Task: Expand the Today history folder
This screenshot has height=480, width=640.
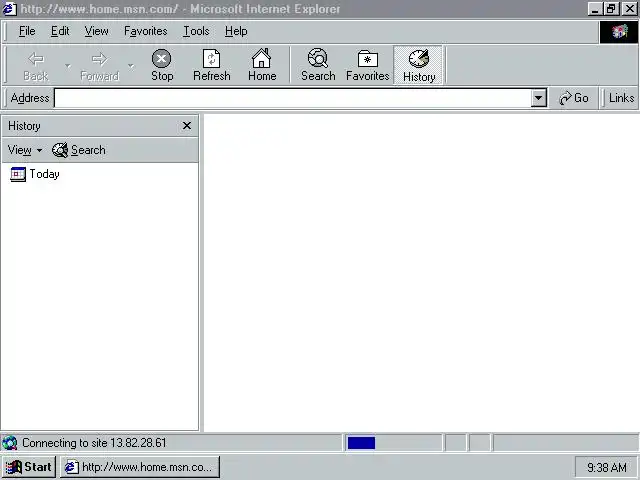Action: click(35, 174)
